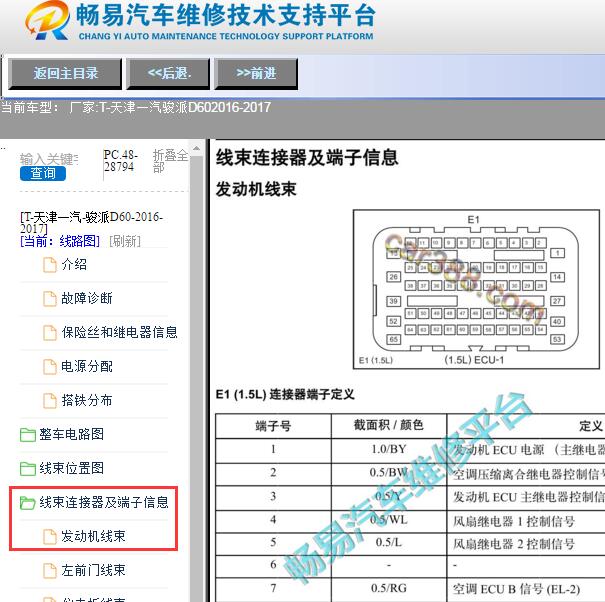Click cell 0.5/L in terminal table
The width and height of the screenshot is (605, 602).
pyautogui.click(x=389, y=542)
